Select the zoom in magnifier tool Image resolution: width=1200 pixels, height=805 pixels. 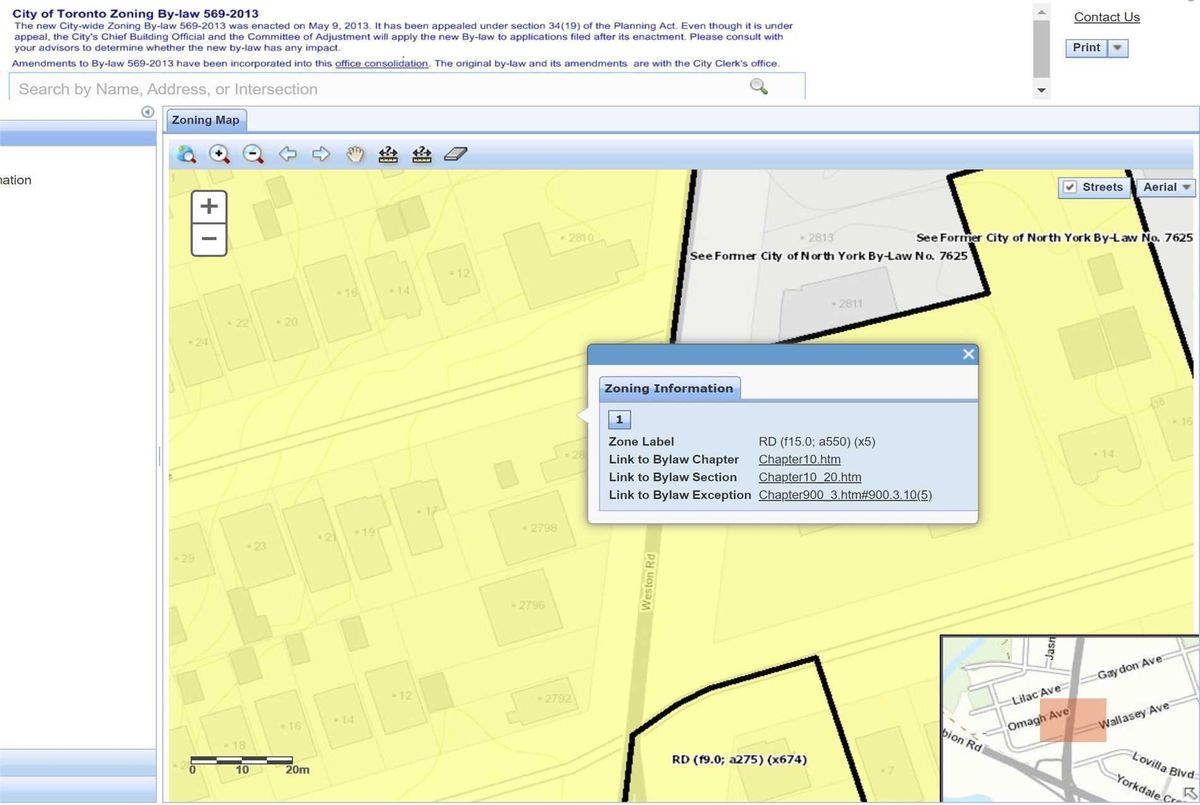(x=220, y=154)
